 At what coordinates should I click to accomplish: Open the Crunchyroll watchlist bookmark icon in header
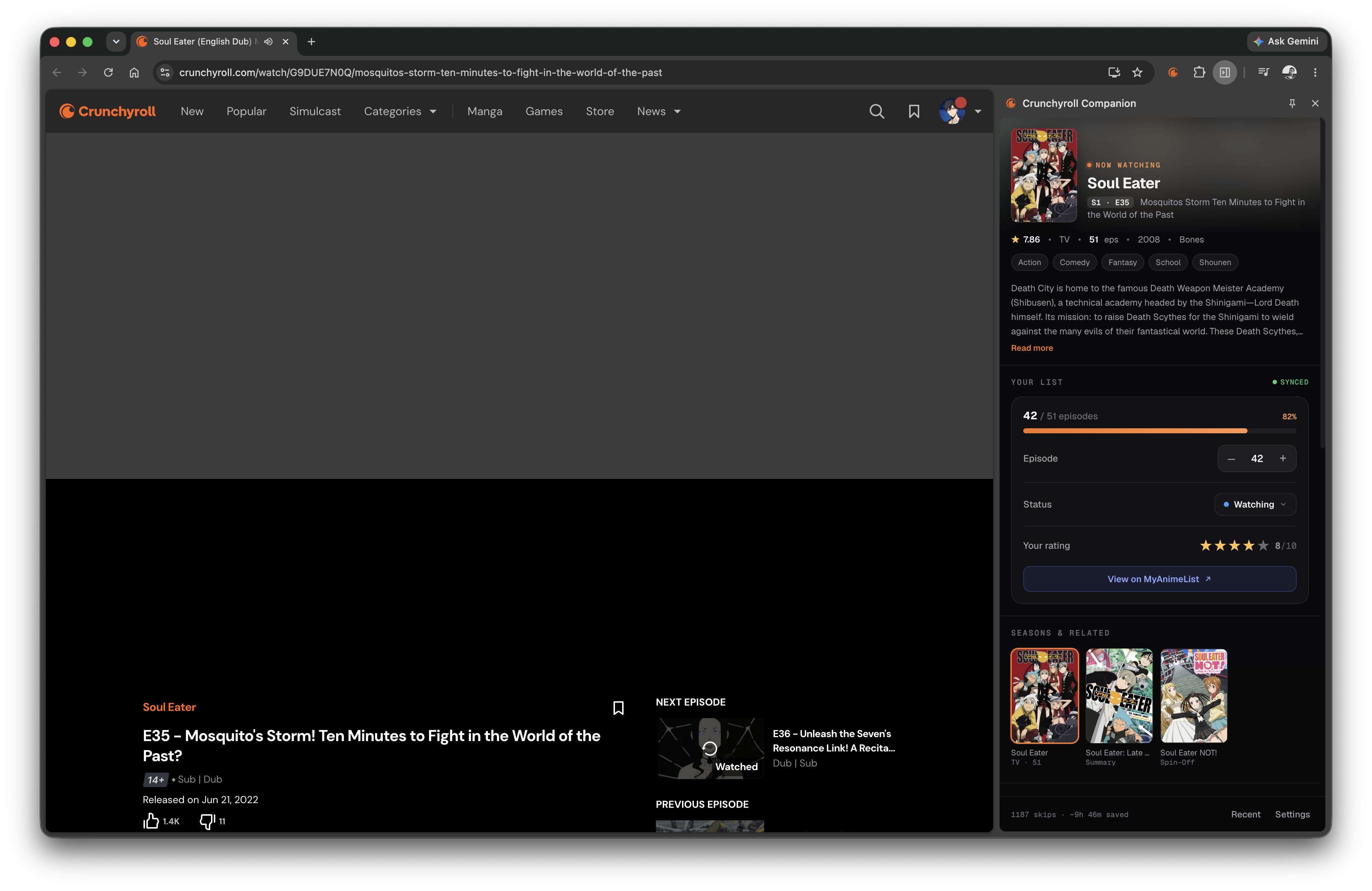tap(914, 111)
